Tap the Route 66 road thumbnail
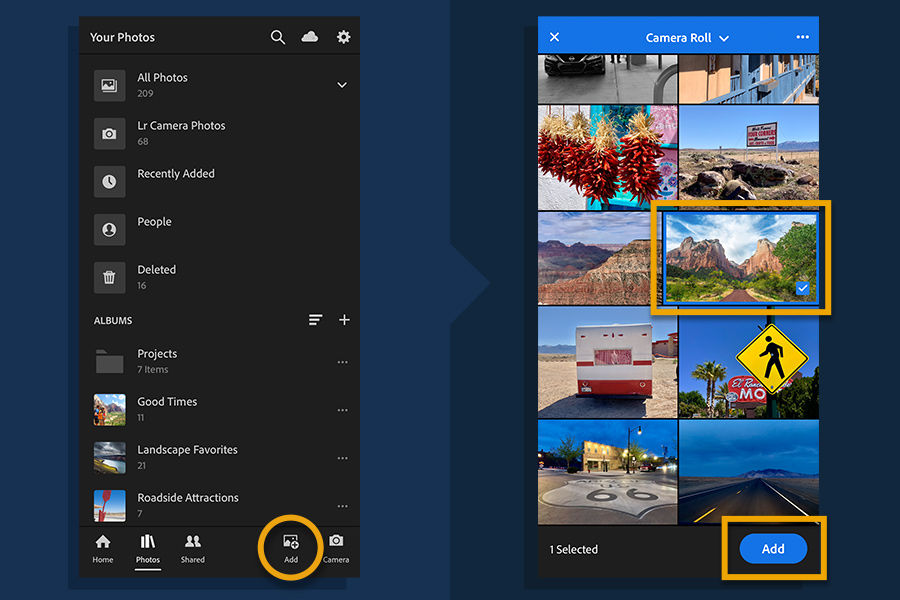Viewport: 900px width, 600px height. [607, 470]
